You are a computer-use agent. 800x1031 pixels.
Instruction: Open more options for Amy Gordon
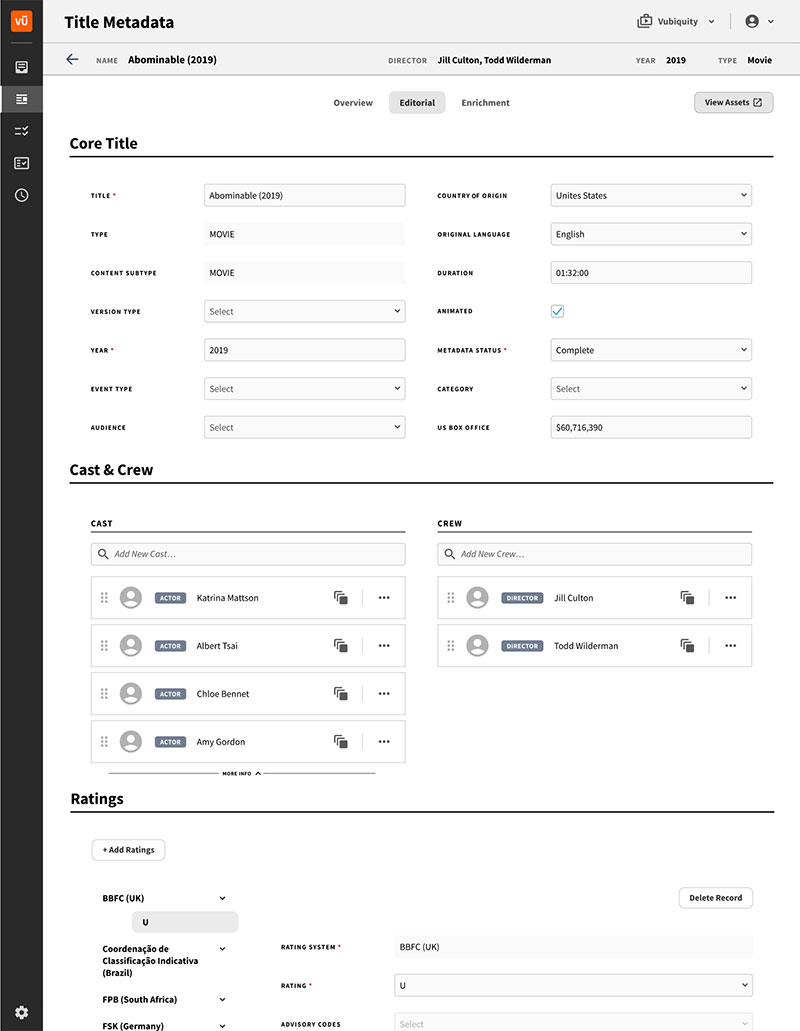click(384, 742)
